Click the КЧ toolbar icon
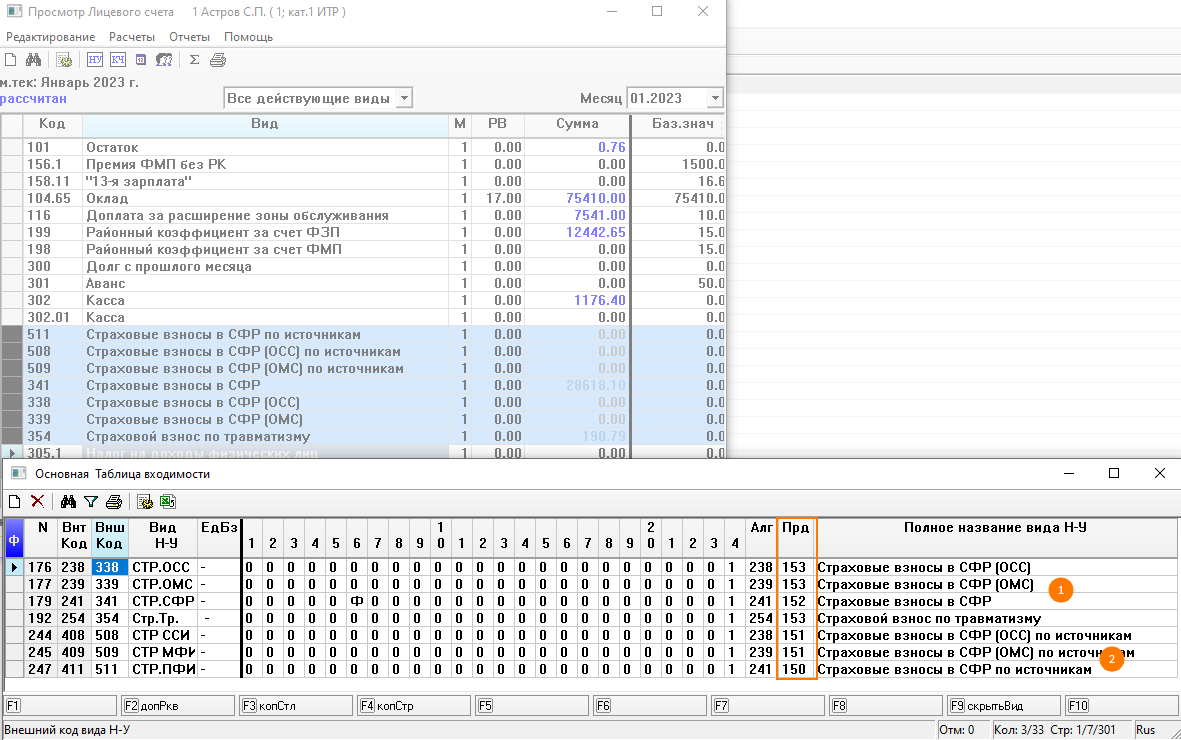The width and height of the screenshot is (1181, 740). pyautogui.click(x=118, y=60)
